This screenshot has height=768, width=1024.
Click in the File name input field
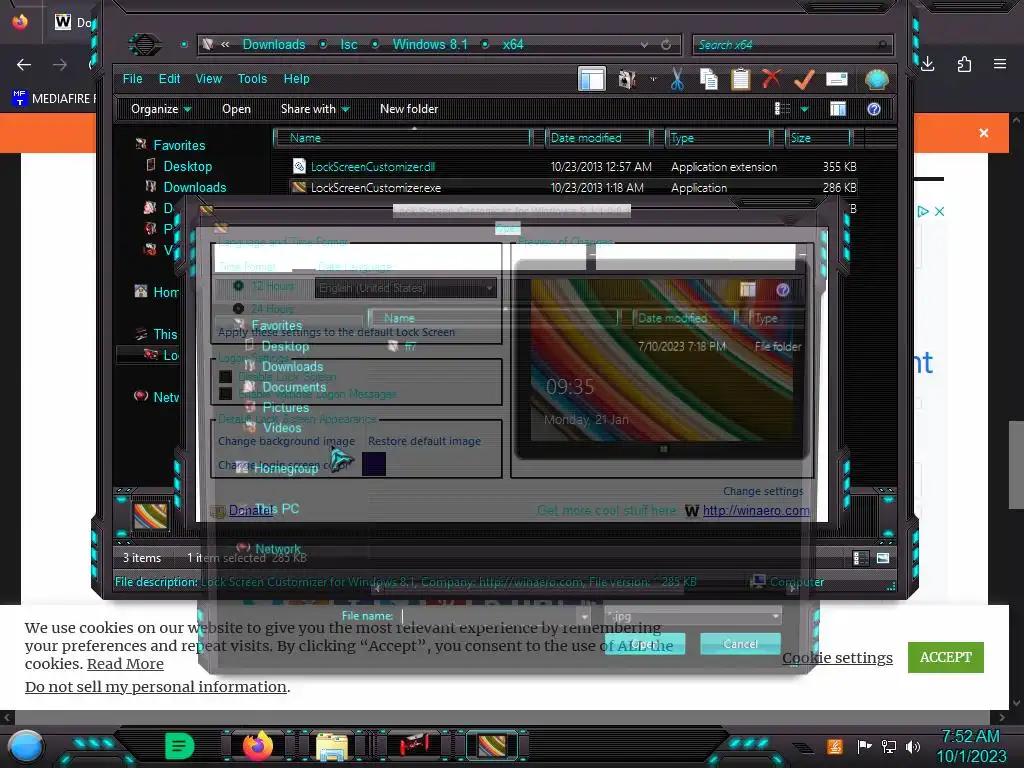(488, 616)
